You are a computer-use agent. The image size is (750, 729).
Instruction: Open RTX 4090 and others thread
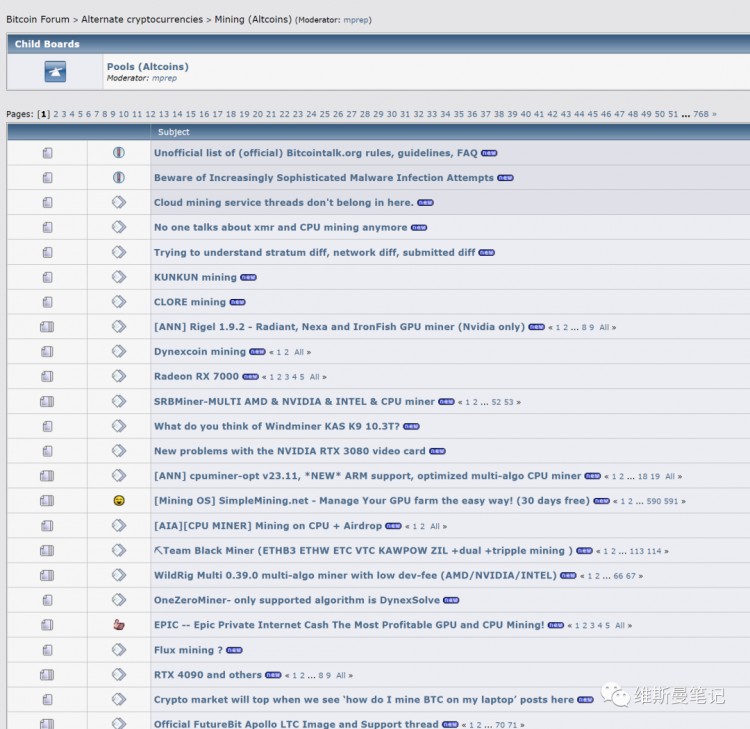point(208,675)
